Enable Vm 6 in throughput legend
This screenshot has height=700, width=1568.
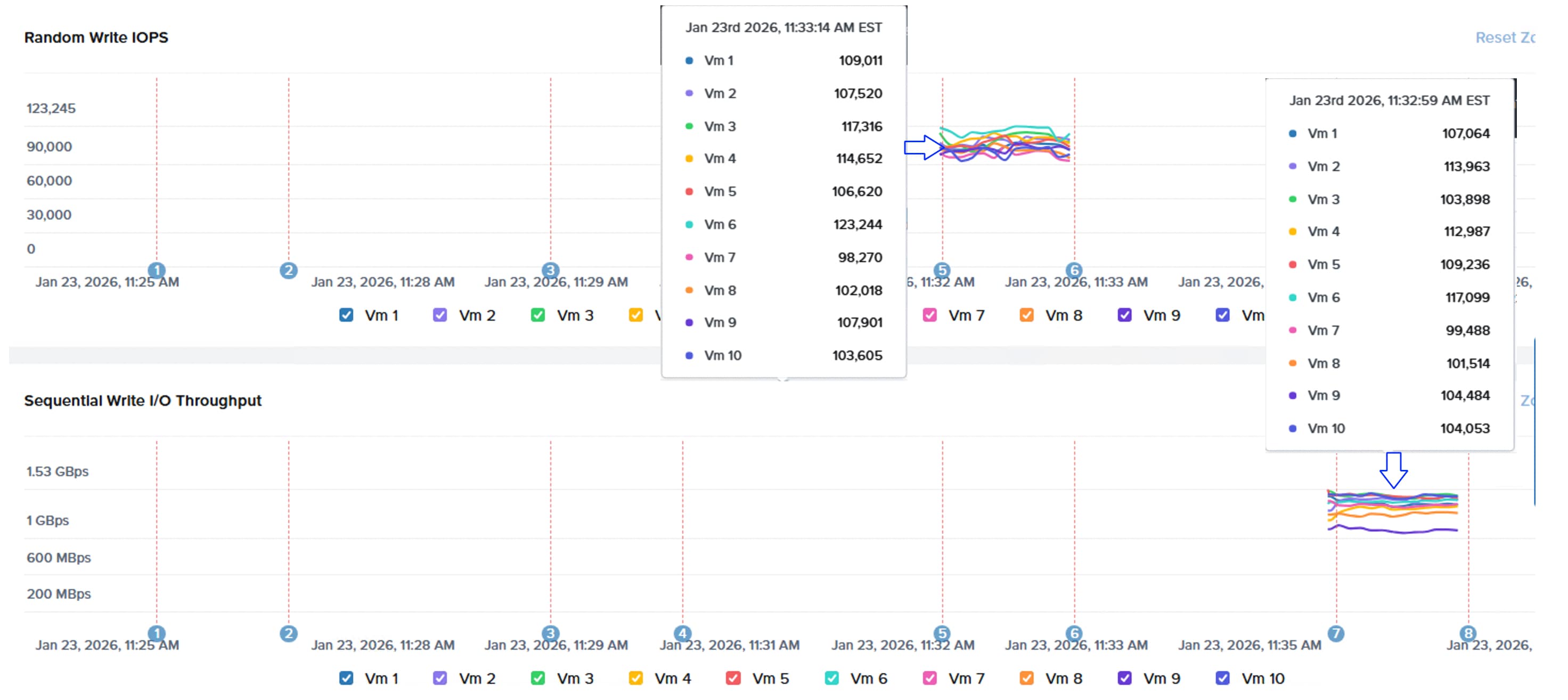pos(829,678)
